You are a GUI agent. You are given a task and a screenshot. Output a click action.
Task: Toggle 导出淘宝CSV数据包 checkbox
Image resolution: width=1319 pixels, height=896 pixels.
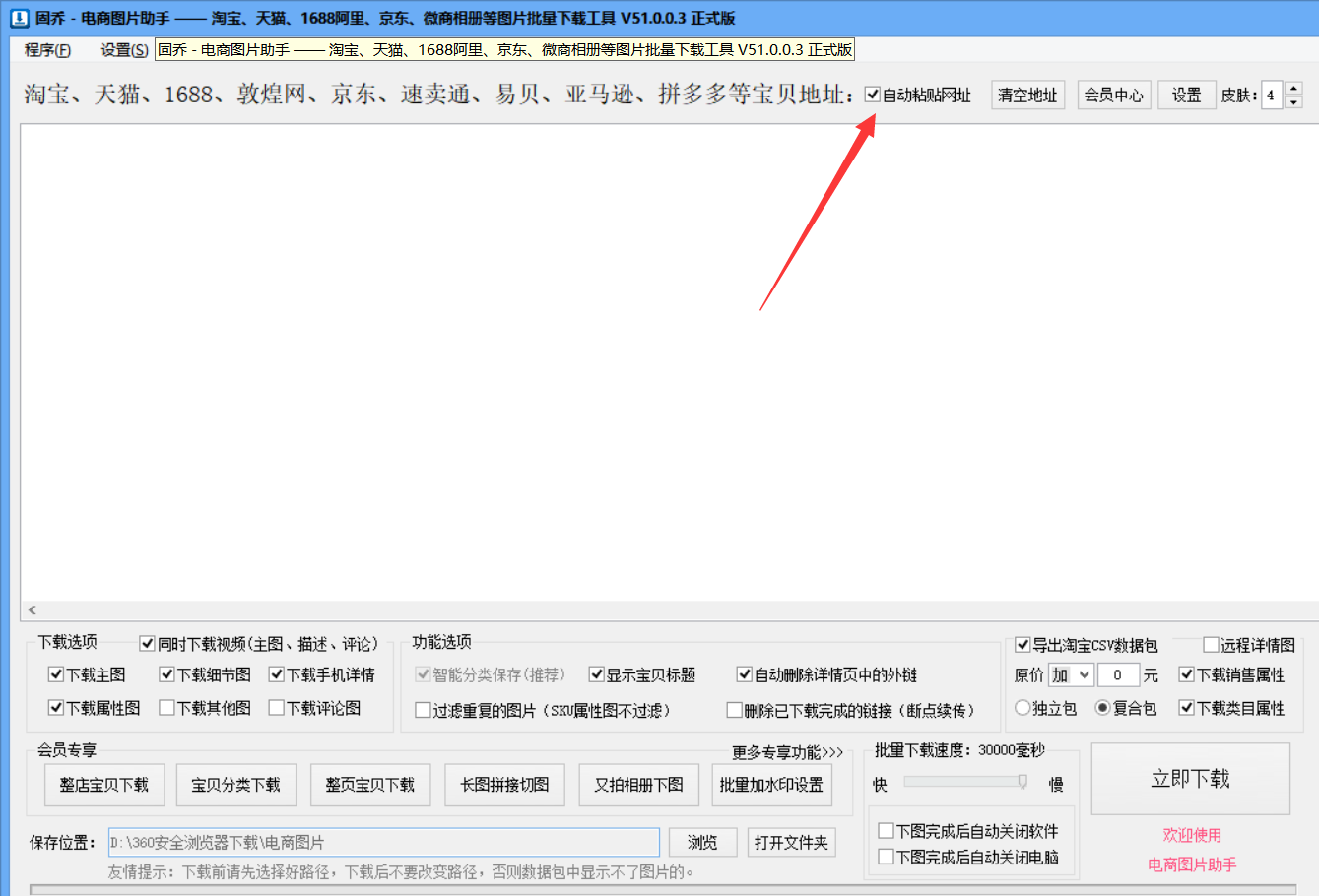coord(1022,645)
